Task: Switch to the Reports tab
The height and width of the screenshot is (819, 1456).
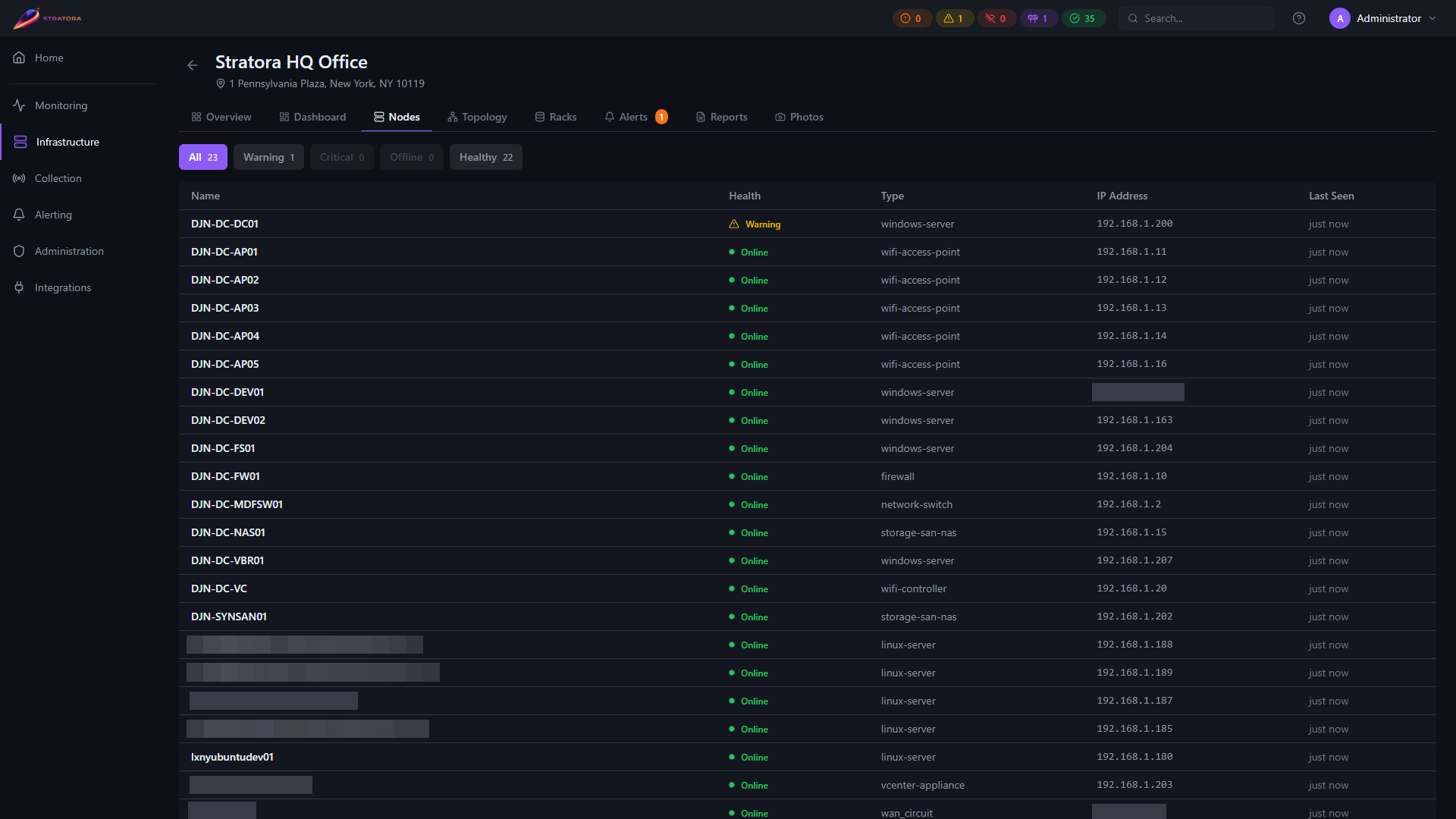Action: 722,117
